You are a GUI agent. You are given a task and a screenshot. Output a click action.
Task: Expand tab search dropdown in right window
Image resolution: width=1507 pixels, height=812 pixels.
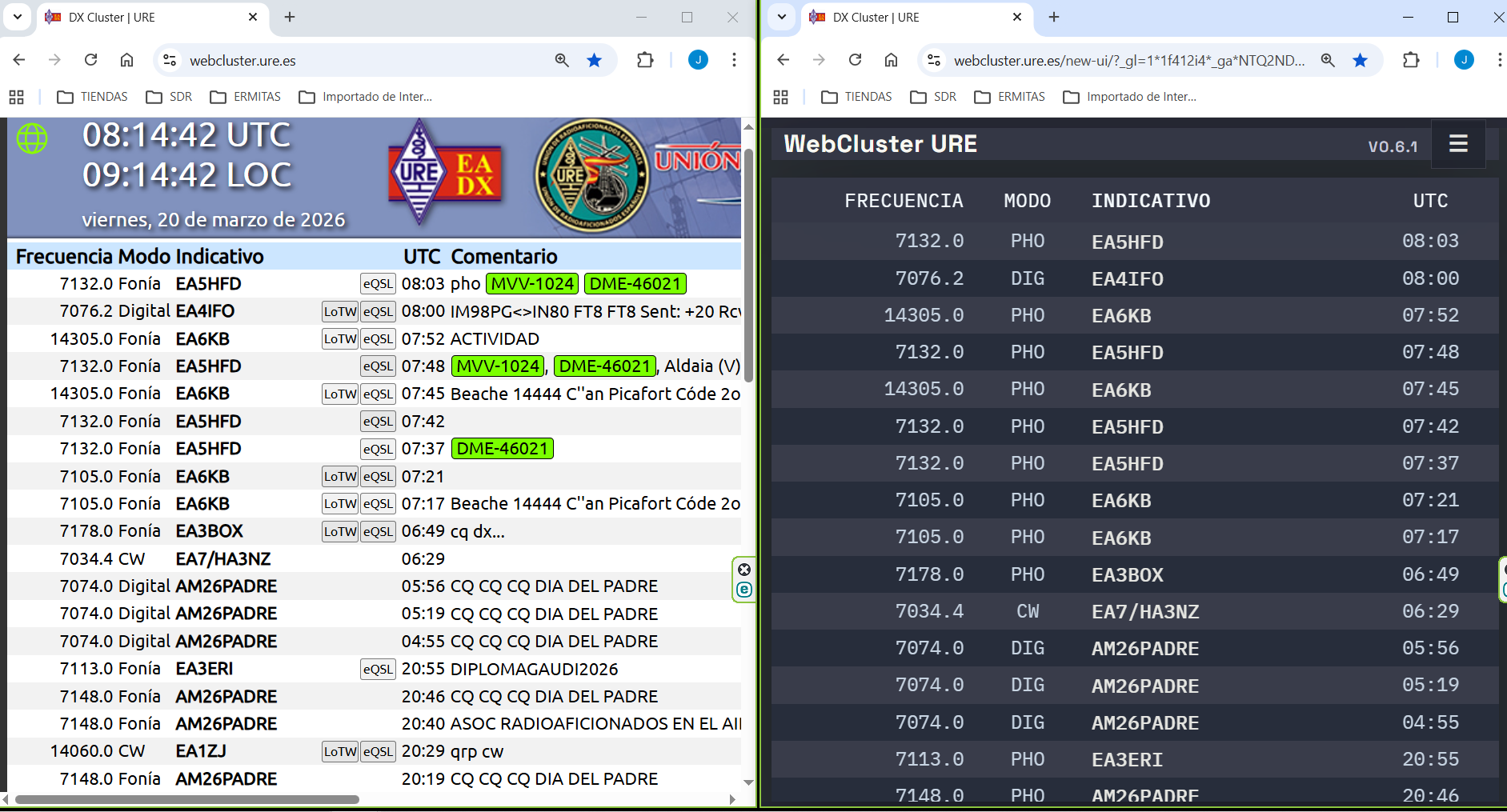point(781,17)
